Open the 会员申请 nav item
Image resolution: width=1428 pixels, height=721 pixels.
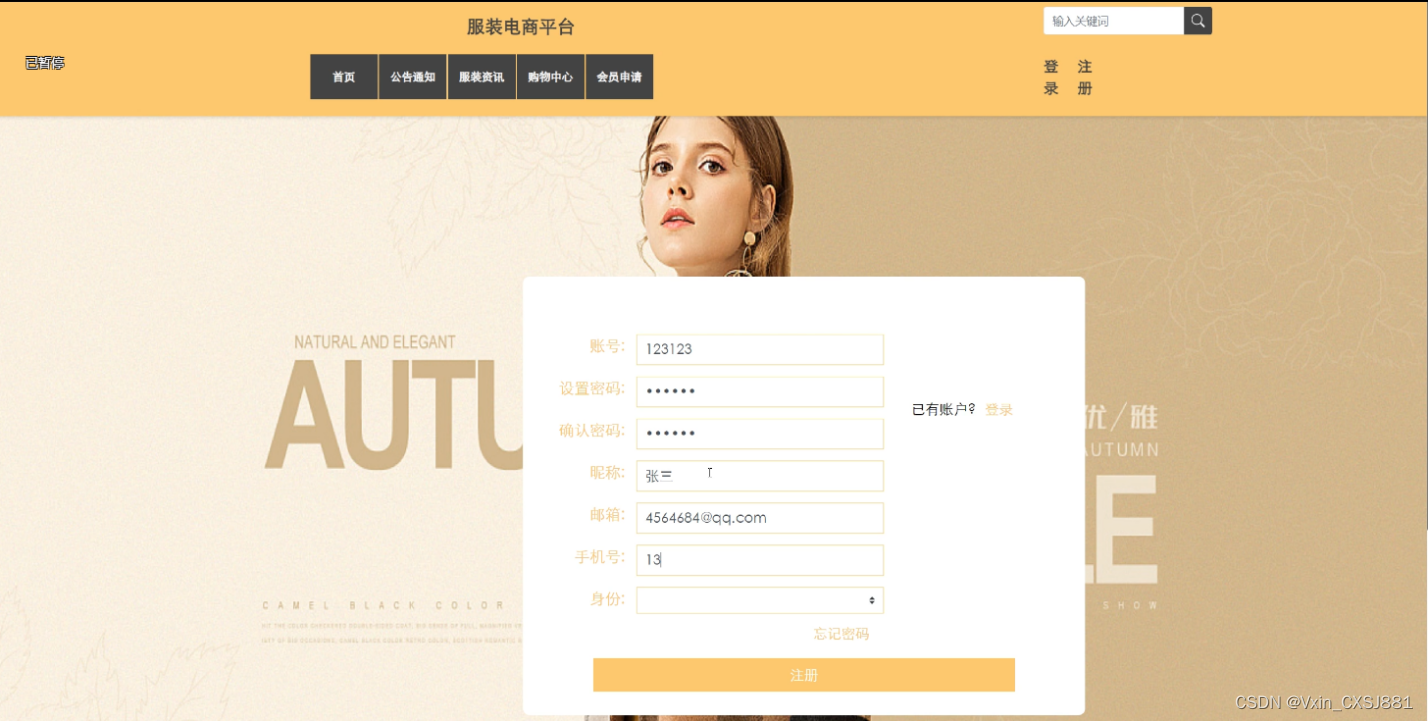click(620, 77)
